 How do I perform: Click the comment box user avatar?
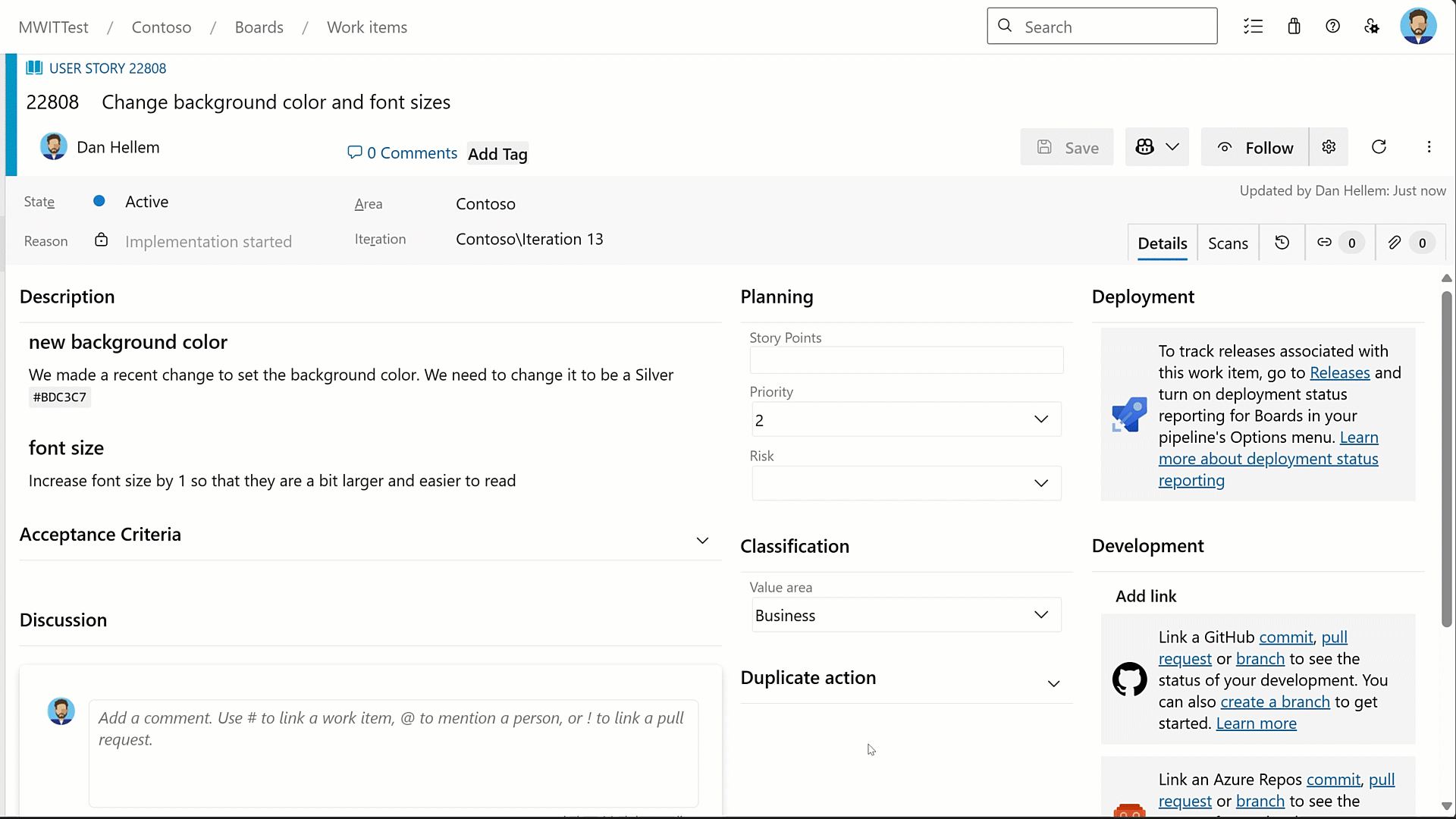61,711
